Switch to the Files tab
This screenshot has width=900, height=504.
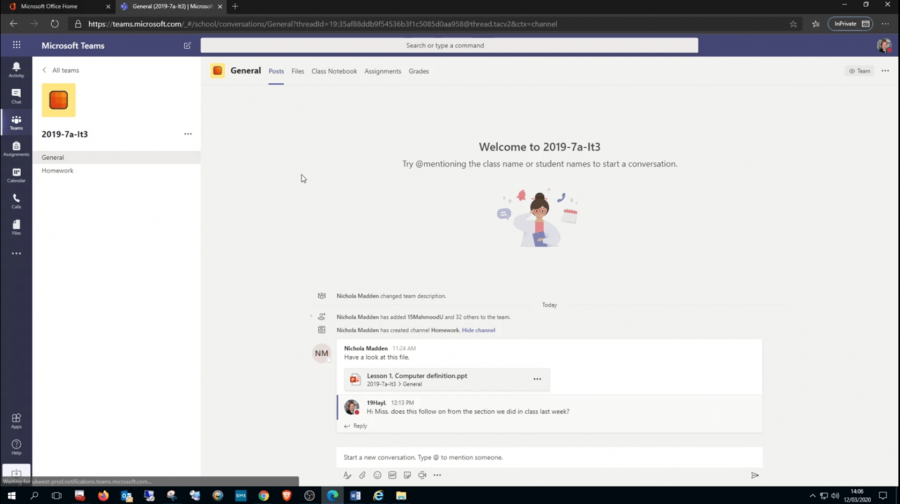(x=298, y=71)
